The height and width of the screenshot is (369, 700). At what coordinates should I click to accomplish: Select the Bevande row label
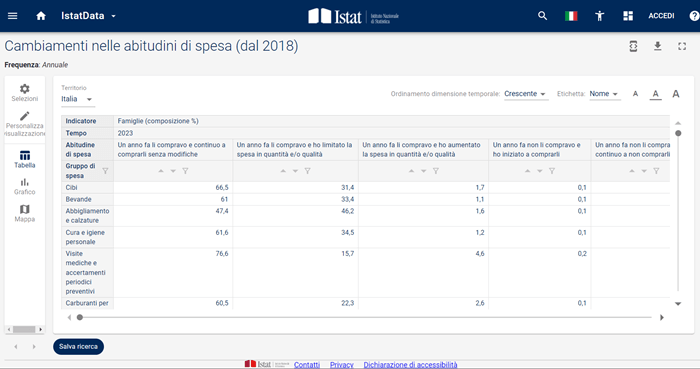click(78, 199)
